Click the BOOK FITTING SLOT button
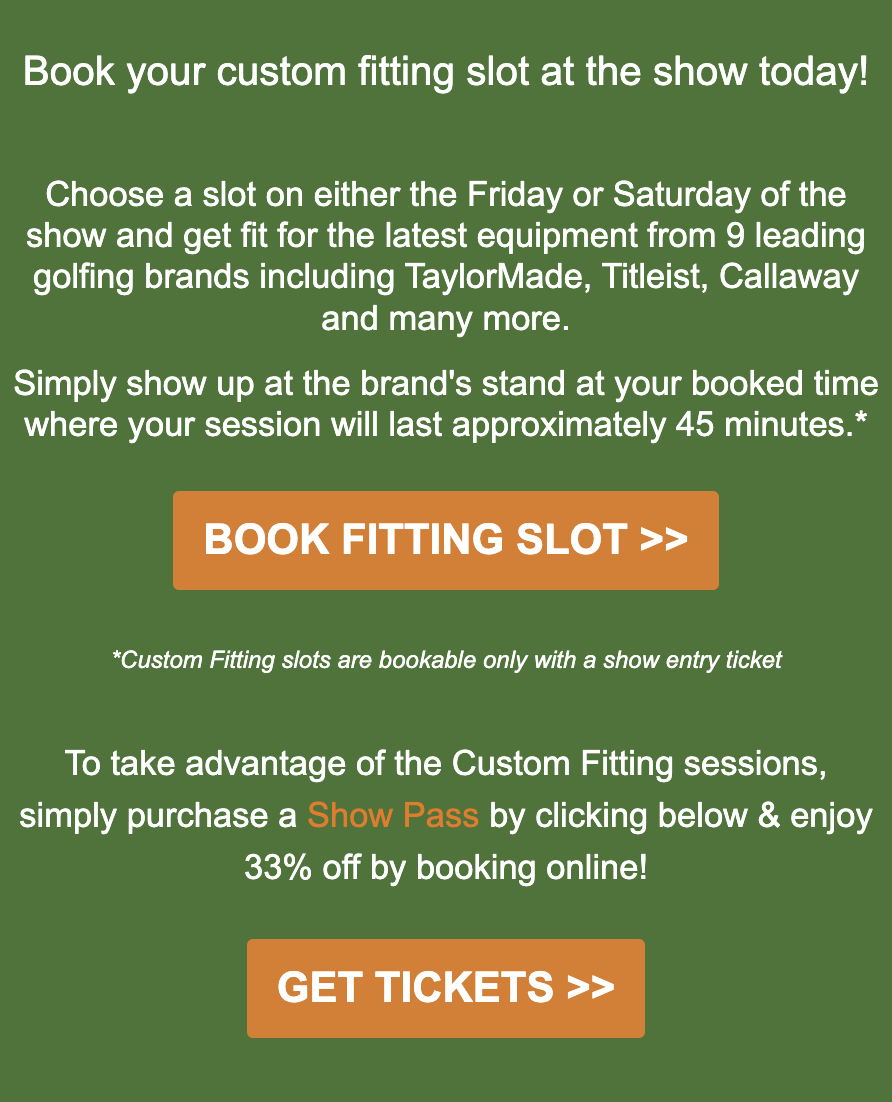Viewport: 892px width, 1102px height. coord(446,540)
